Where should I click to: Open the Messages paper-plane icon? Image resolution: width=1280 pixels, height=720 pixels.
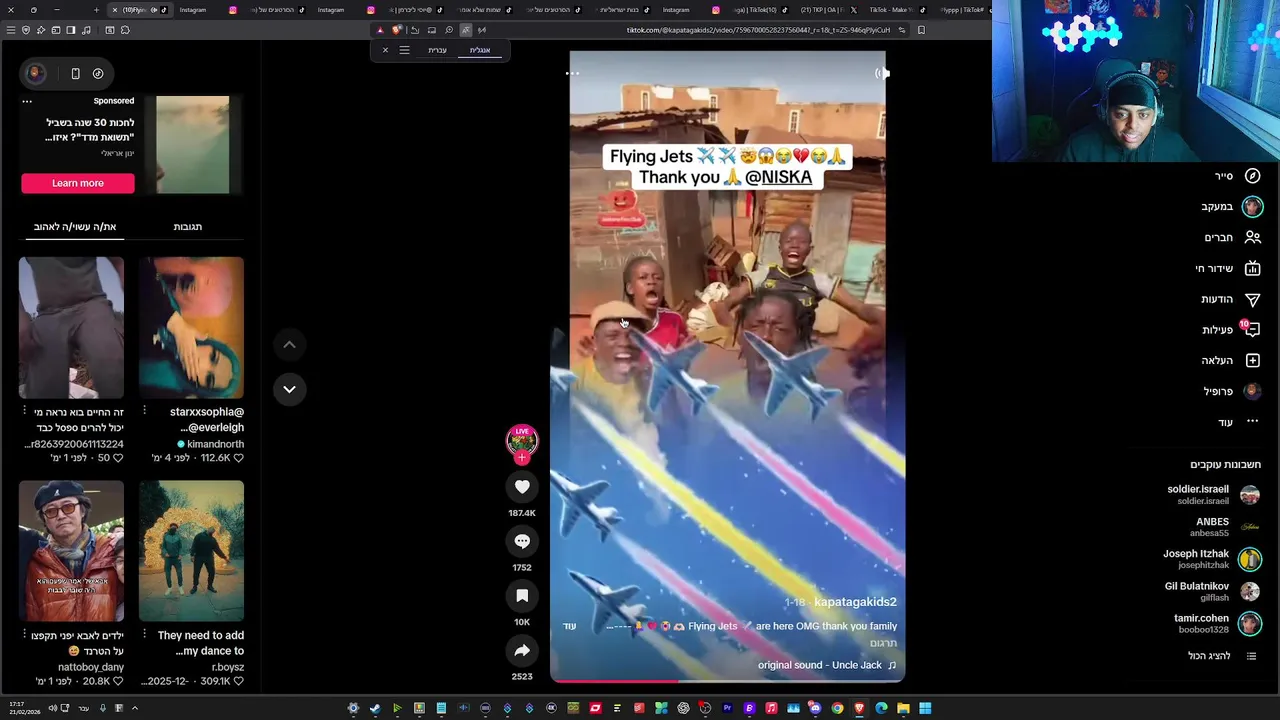tap(1252, 299)
